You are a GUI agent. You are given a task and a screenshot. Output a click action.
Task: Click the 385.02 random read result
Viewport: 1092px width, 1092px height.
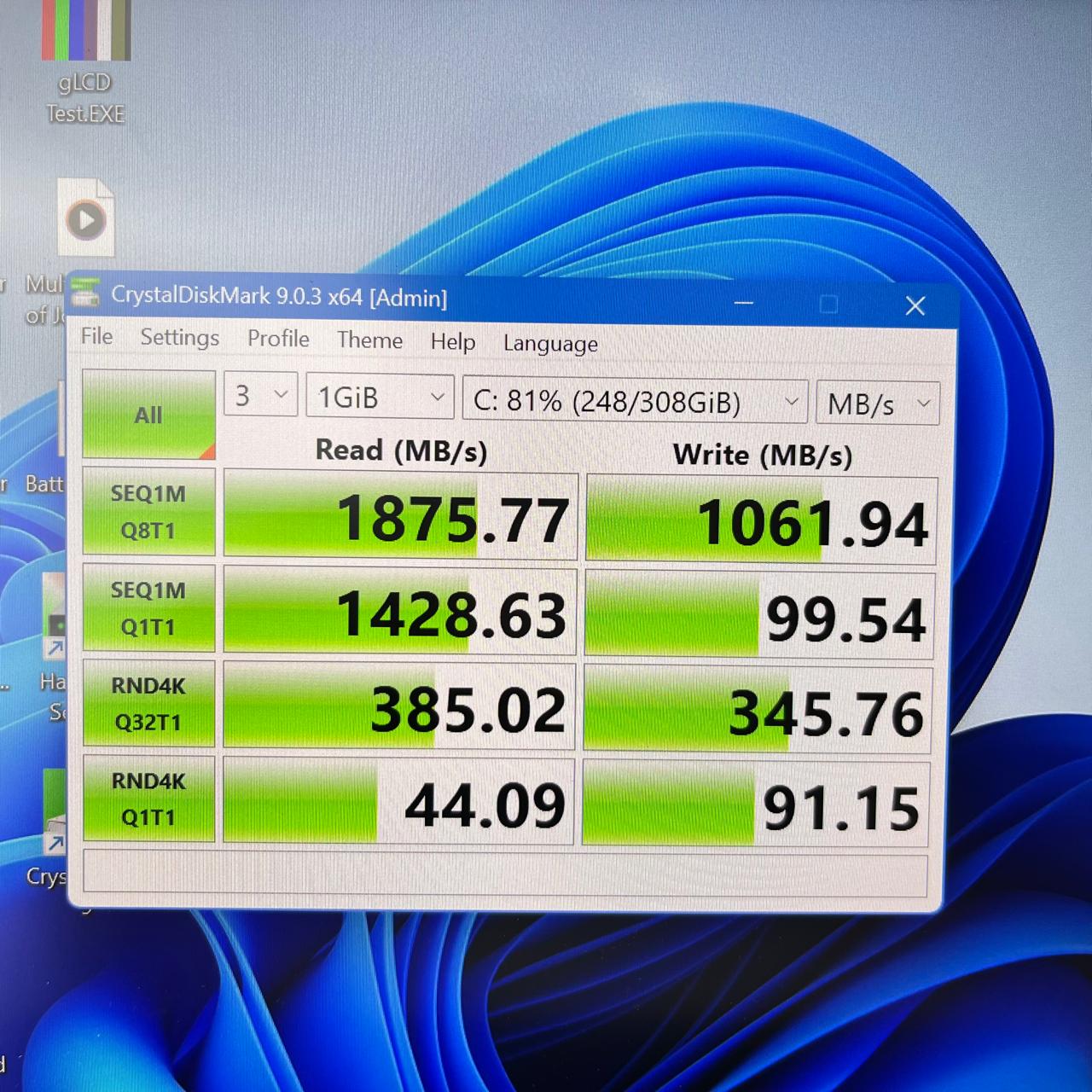(x=399, y=707)
